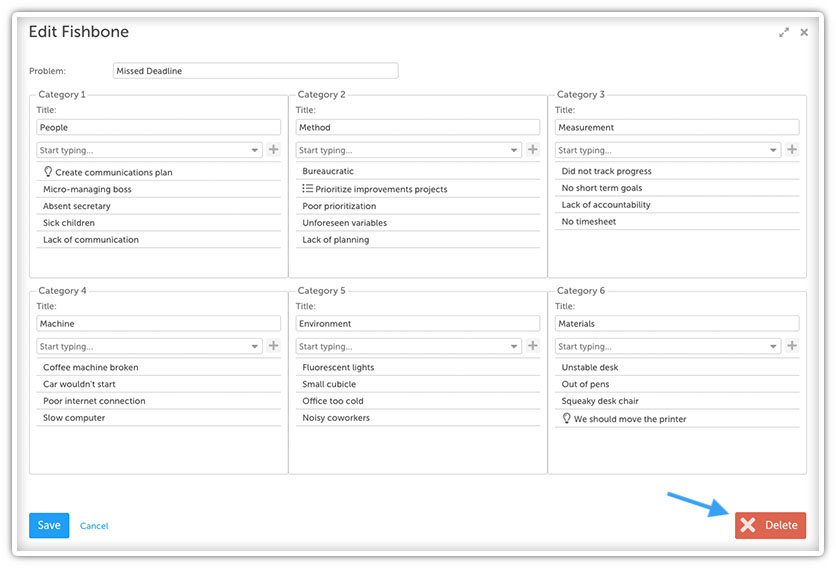Click the plus icon in Category 1

(x=274, y=149)
